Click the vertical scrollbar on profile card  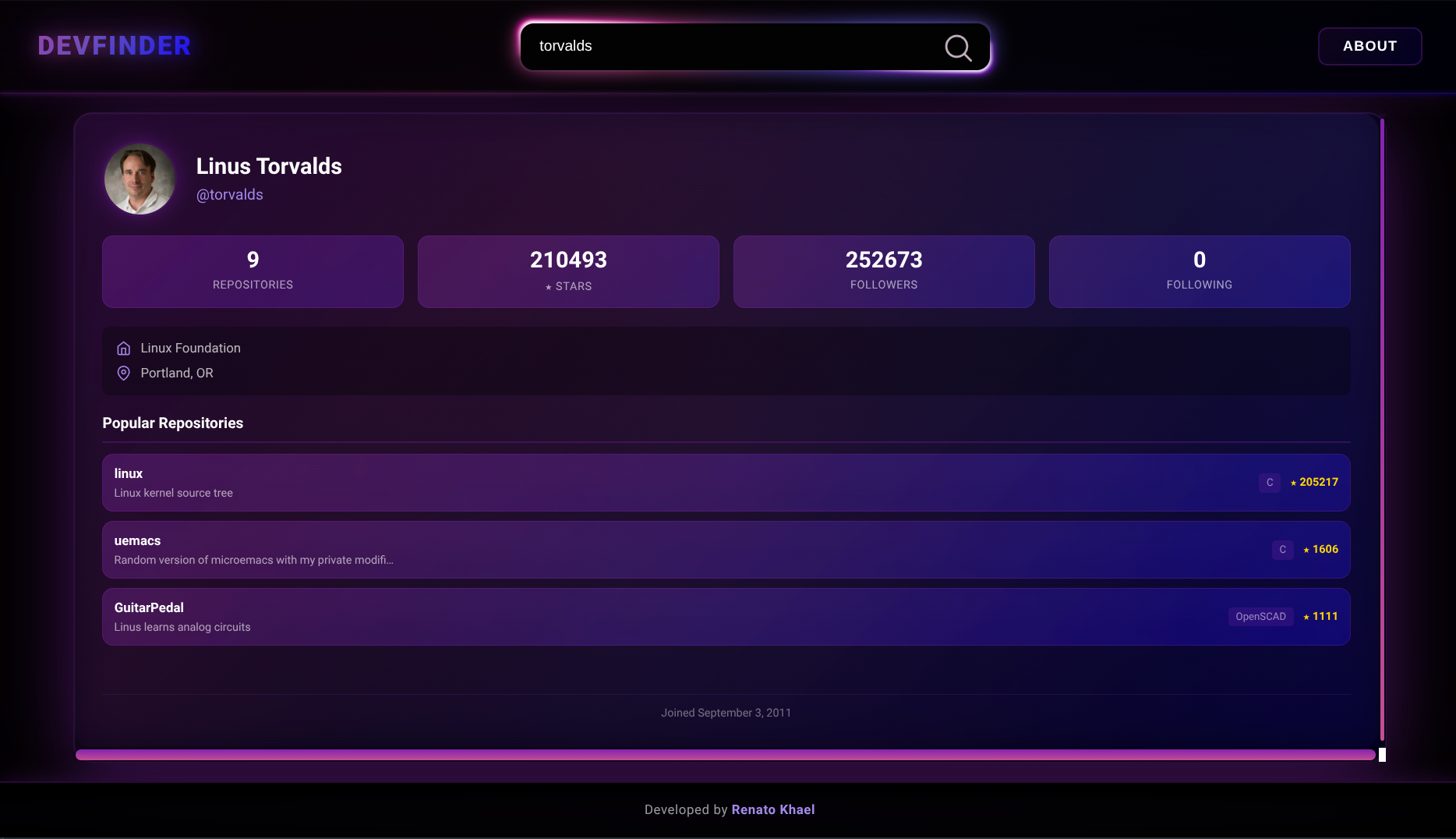(1382, 429)
